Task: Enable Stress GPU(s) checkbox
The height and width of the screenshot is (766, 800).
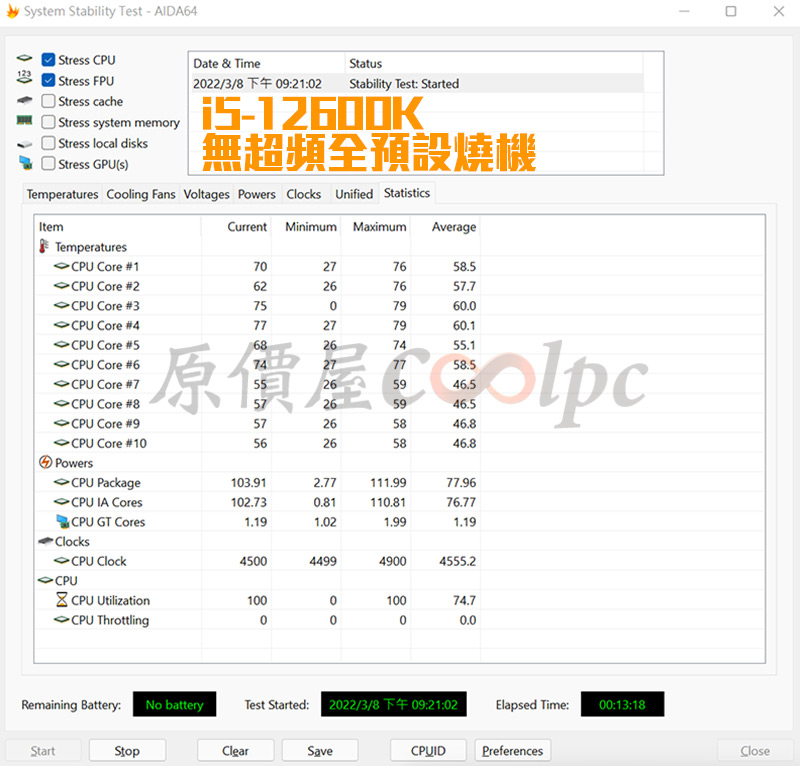Action: pos(48,164)
